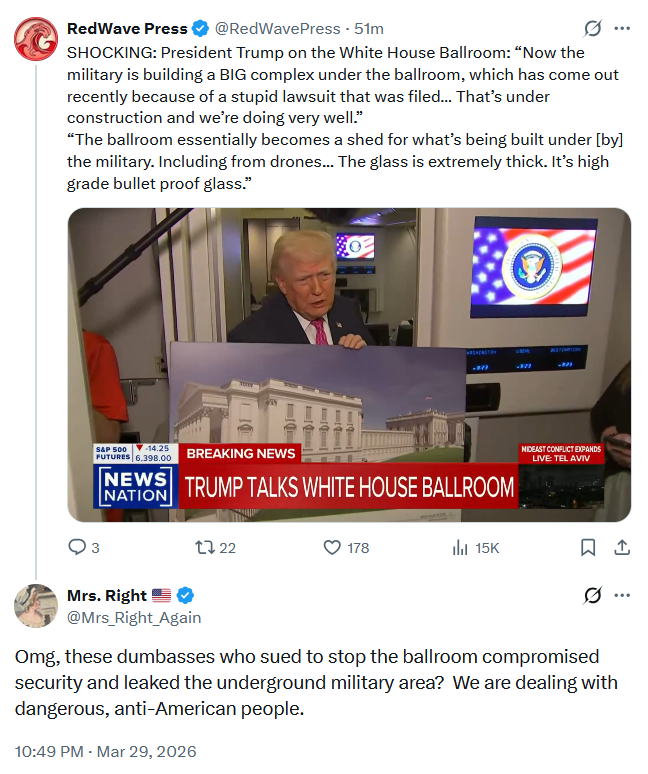This screenshot has height=774, width=648.
Task: Click the RedWave Press display name
Action: pyautogui.click(x=127, y=29)
